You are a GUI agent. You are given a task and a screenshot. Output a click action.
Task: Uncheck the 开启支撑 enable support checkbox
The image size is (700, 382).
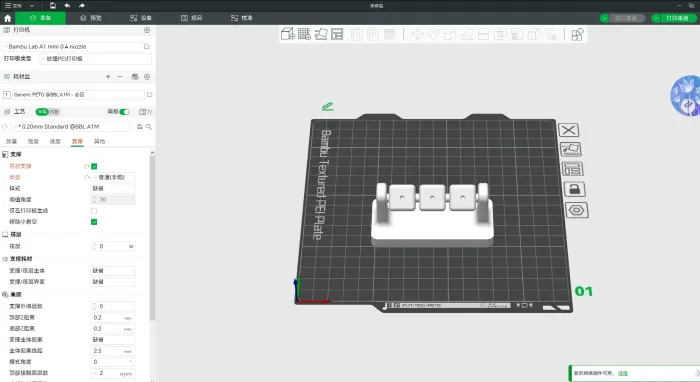pyautogui.click(x=94, y=166)
